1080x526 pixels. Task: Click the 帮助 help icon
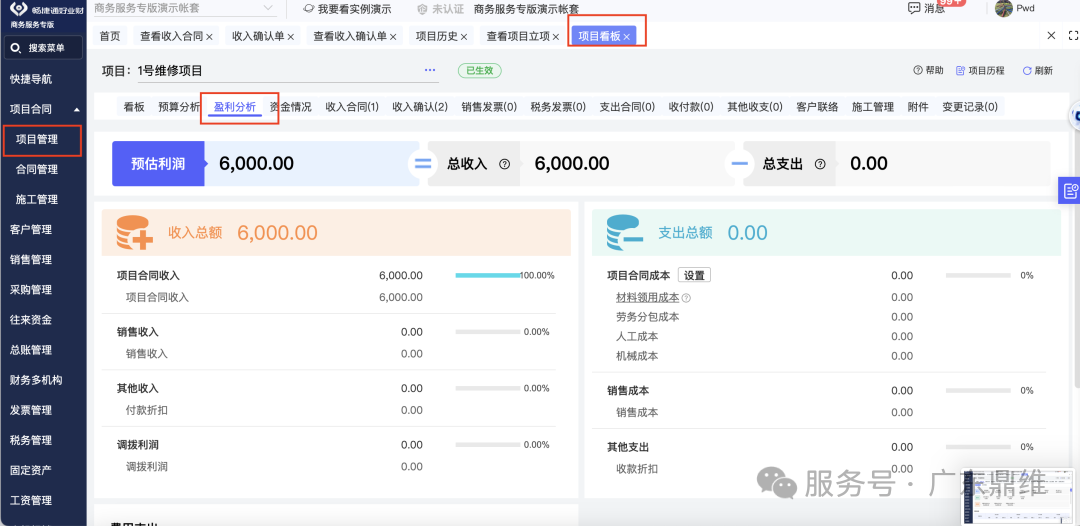[918, 71]
